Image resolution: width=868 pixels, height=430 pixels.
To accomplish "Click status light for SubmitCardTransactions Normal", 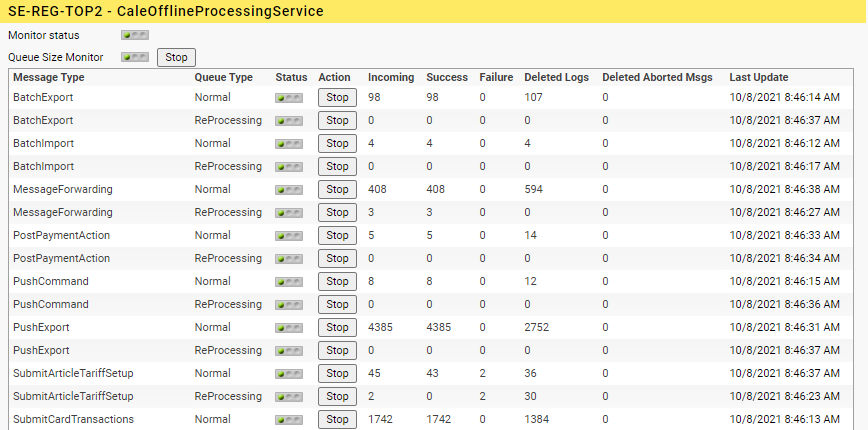I will [x=289, y=420].
